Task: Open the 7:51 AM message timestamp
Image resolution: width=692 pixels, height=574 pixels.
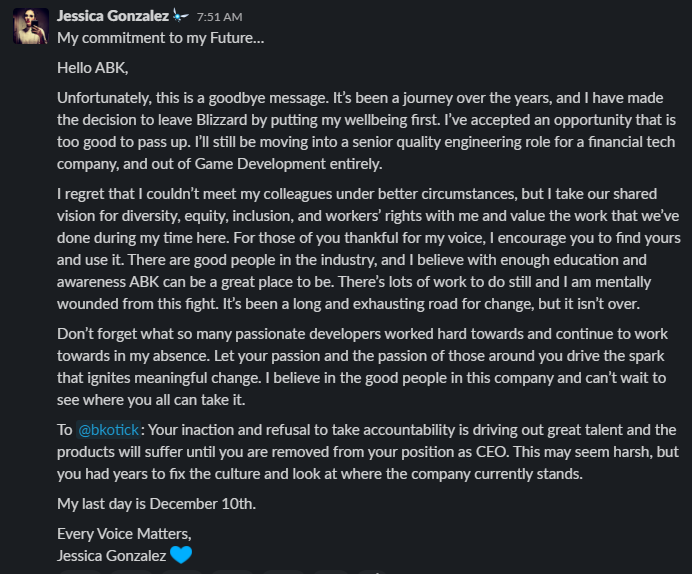Action: pyautogui.click(x=220, y=17)
